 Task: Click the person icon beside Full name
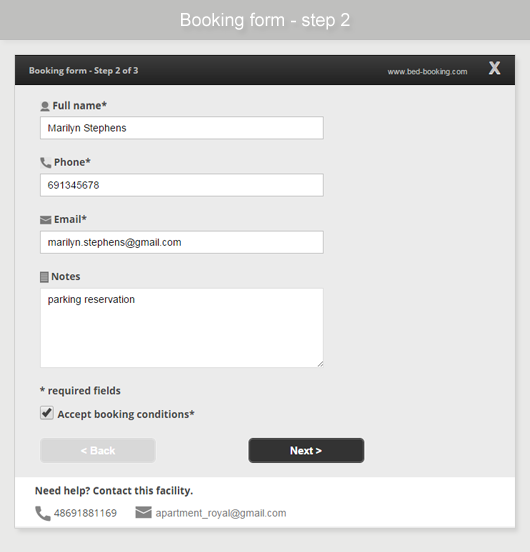tap(45, 106)
